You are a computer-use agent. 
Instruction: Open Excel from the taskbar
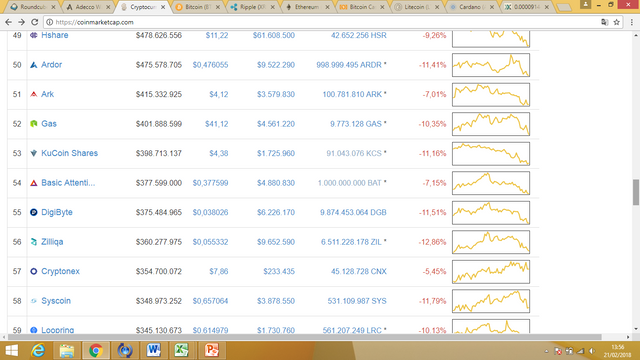click(x=182, y=351)
